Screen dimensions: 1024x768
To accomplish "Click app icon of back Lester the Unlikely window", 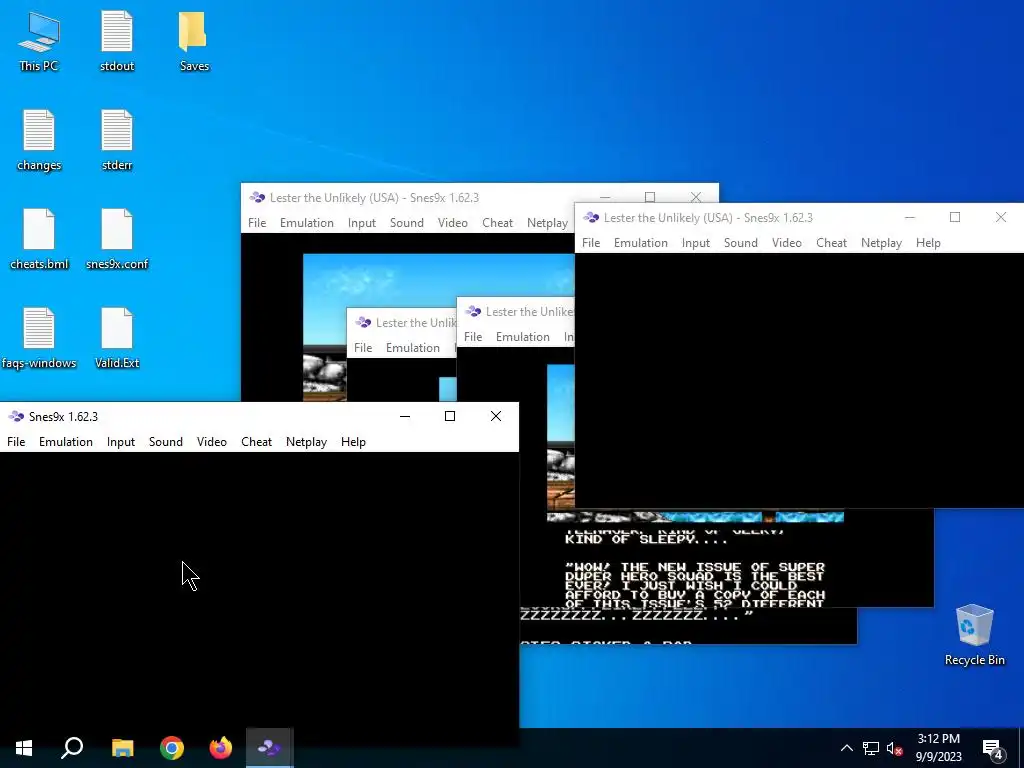I will coord(257,197).
